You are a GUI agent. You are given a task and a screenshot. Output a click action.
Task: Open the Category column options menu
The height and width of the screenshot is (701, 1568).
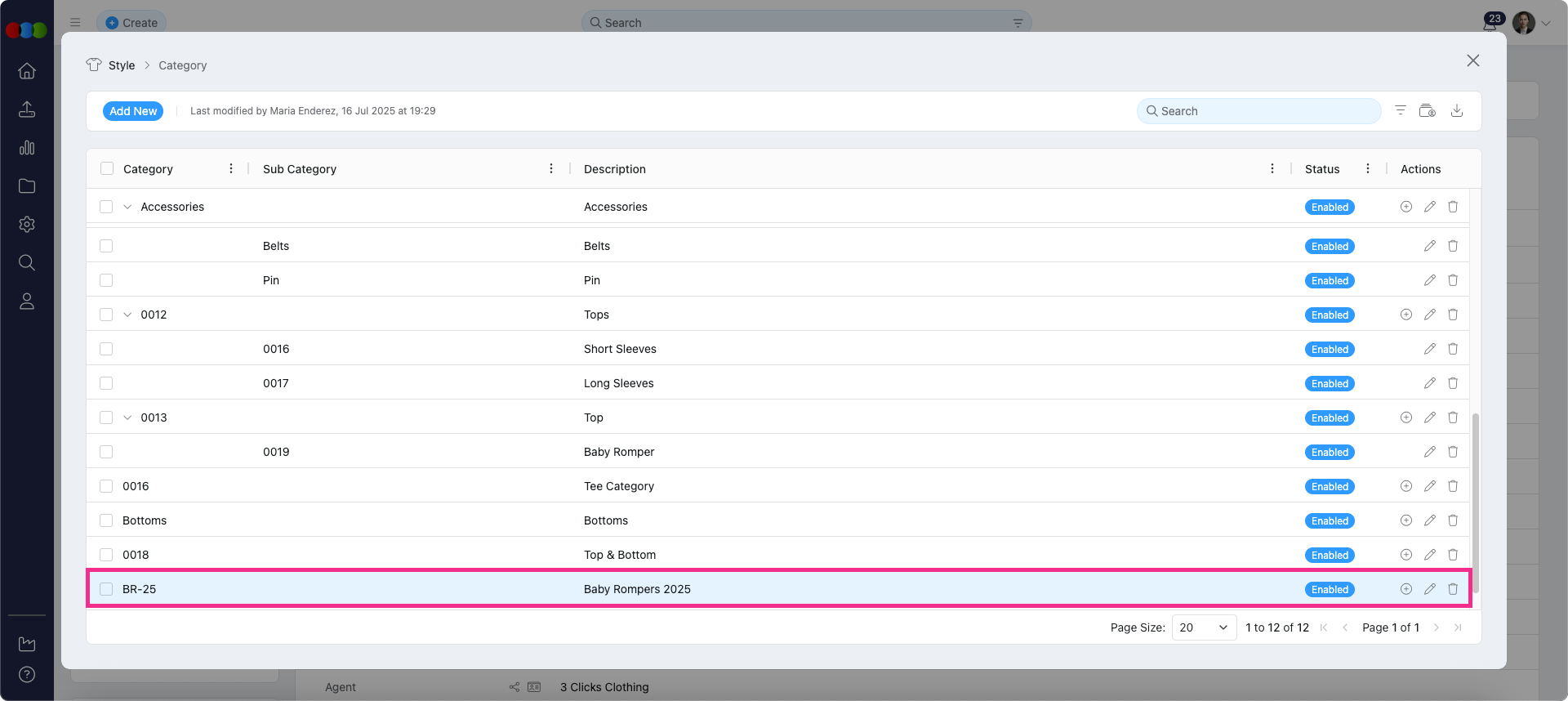231,169
